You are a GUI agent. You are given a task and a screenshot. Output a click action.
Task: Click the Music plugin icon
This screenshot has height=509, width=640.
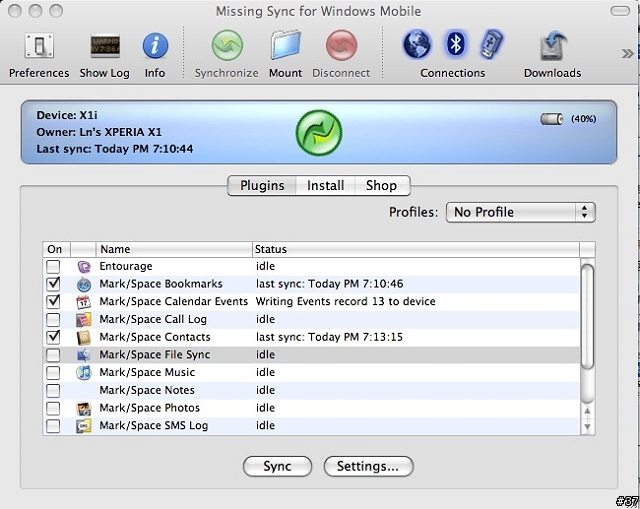pos(84,373)
